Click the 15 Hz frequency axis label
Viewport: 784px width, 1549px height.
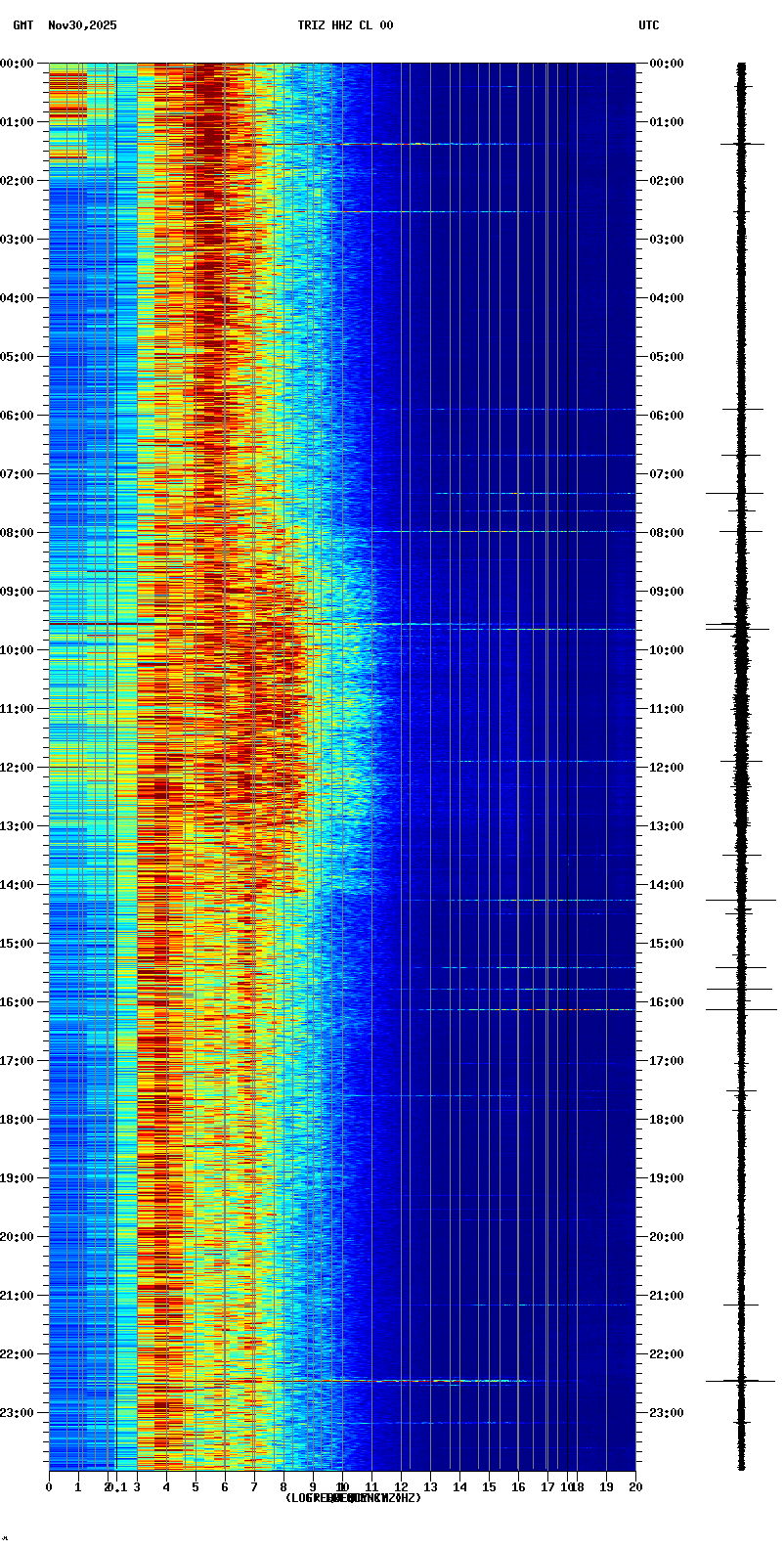click(x=489, y=1487)
